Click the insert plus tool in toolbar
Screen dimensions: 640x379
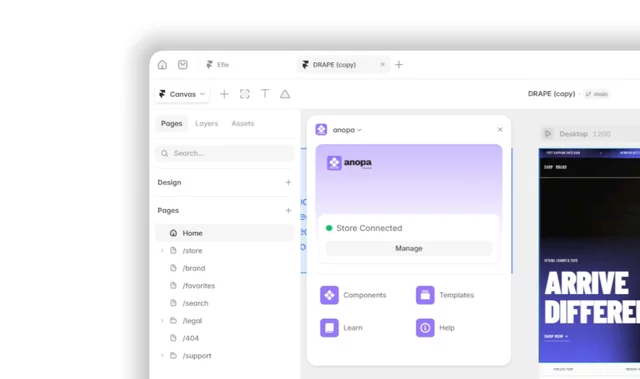coord(224,94)
